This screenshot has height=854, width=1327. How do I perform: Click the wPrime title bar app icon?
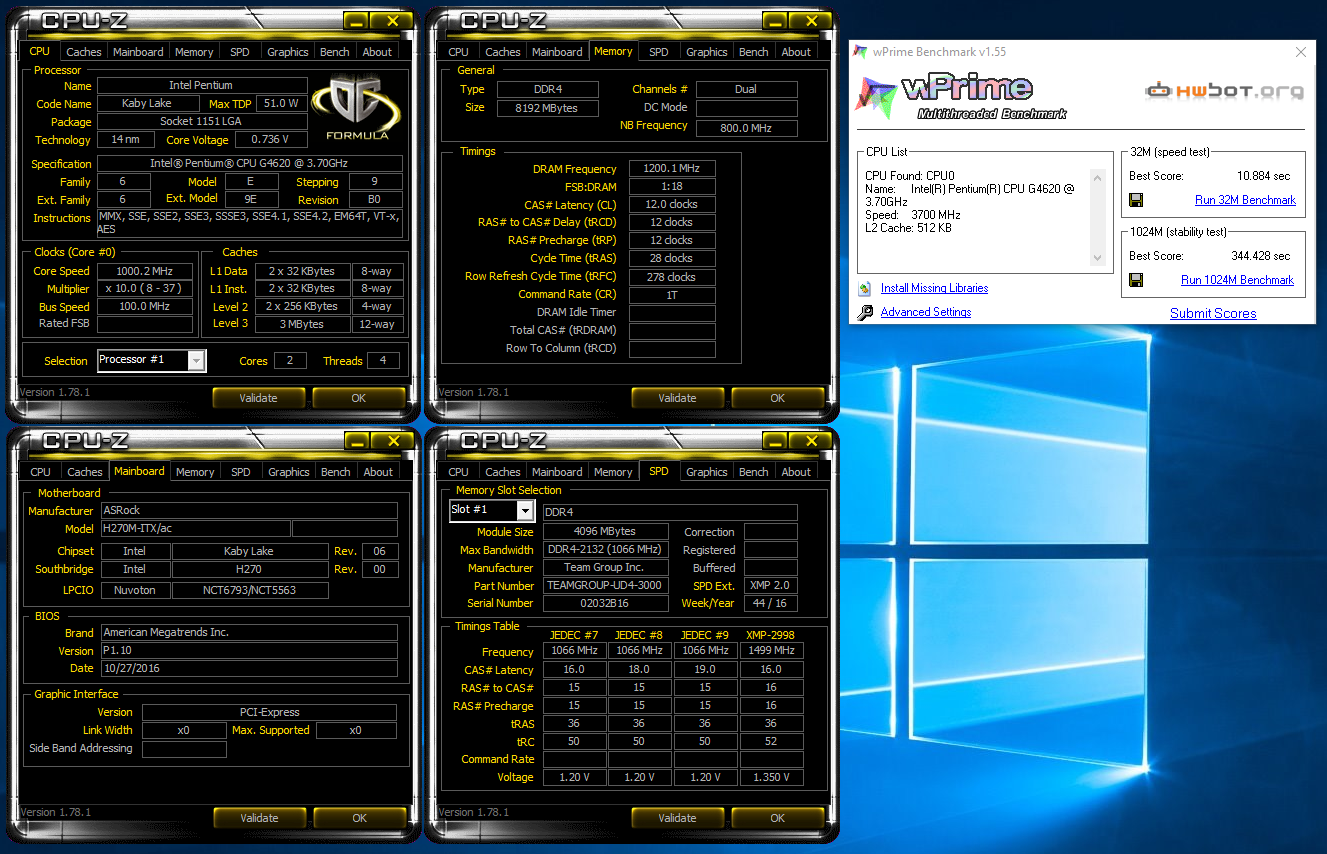tap(860, 52)
